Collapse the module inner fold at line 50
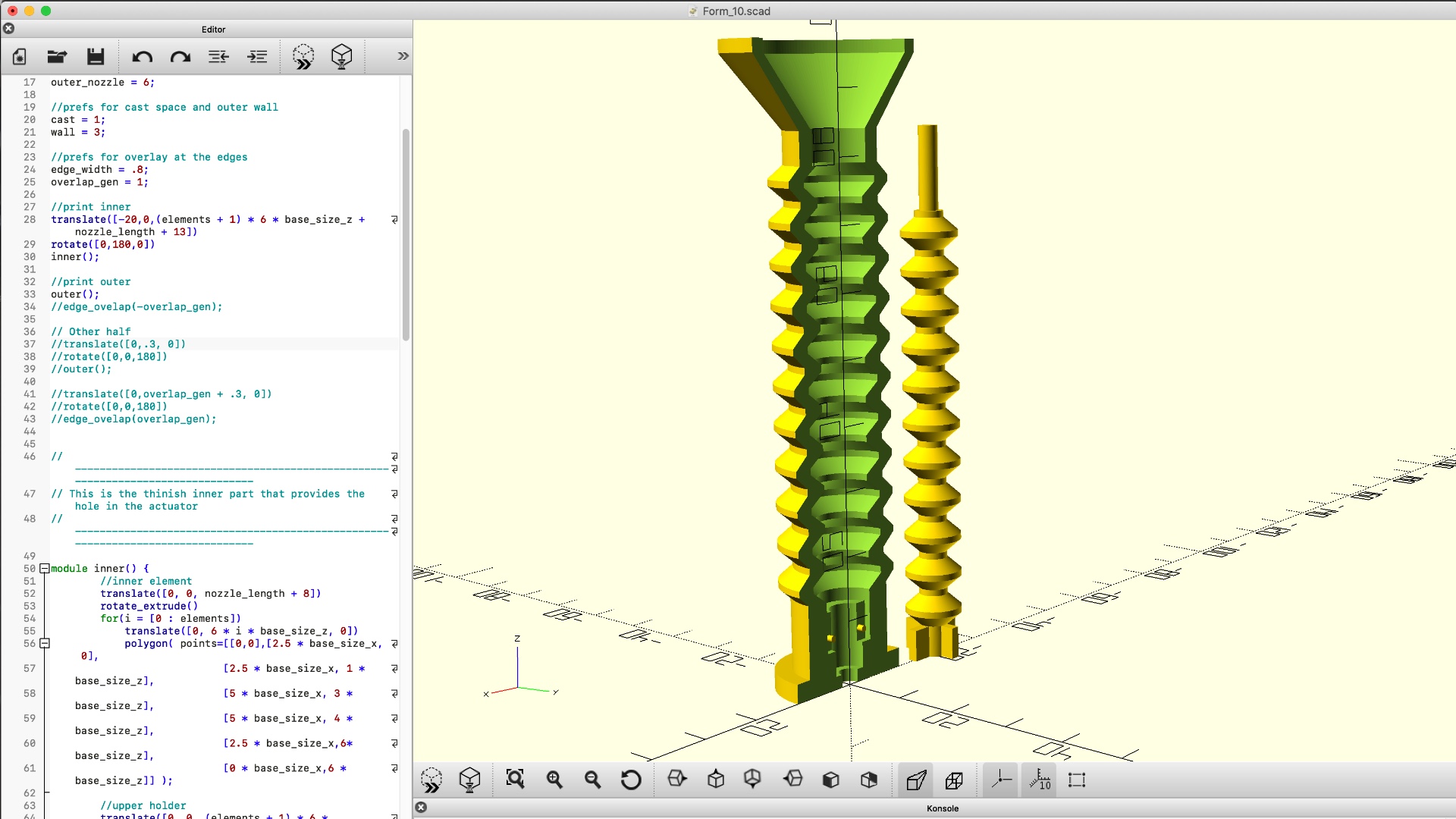Screen dimensions: 1456x819 [x=45, y=569]
